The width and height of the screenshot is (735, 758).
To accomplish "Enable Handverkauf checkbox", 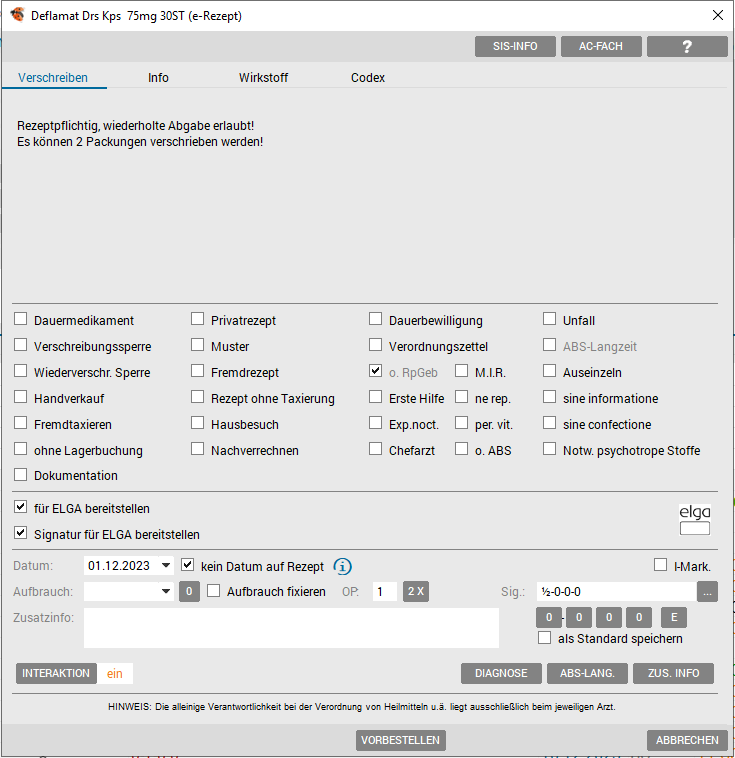I will pos(20,397).
